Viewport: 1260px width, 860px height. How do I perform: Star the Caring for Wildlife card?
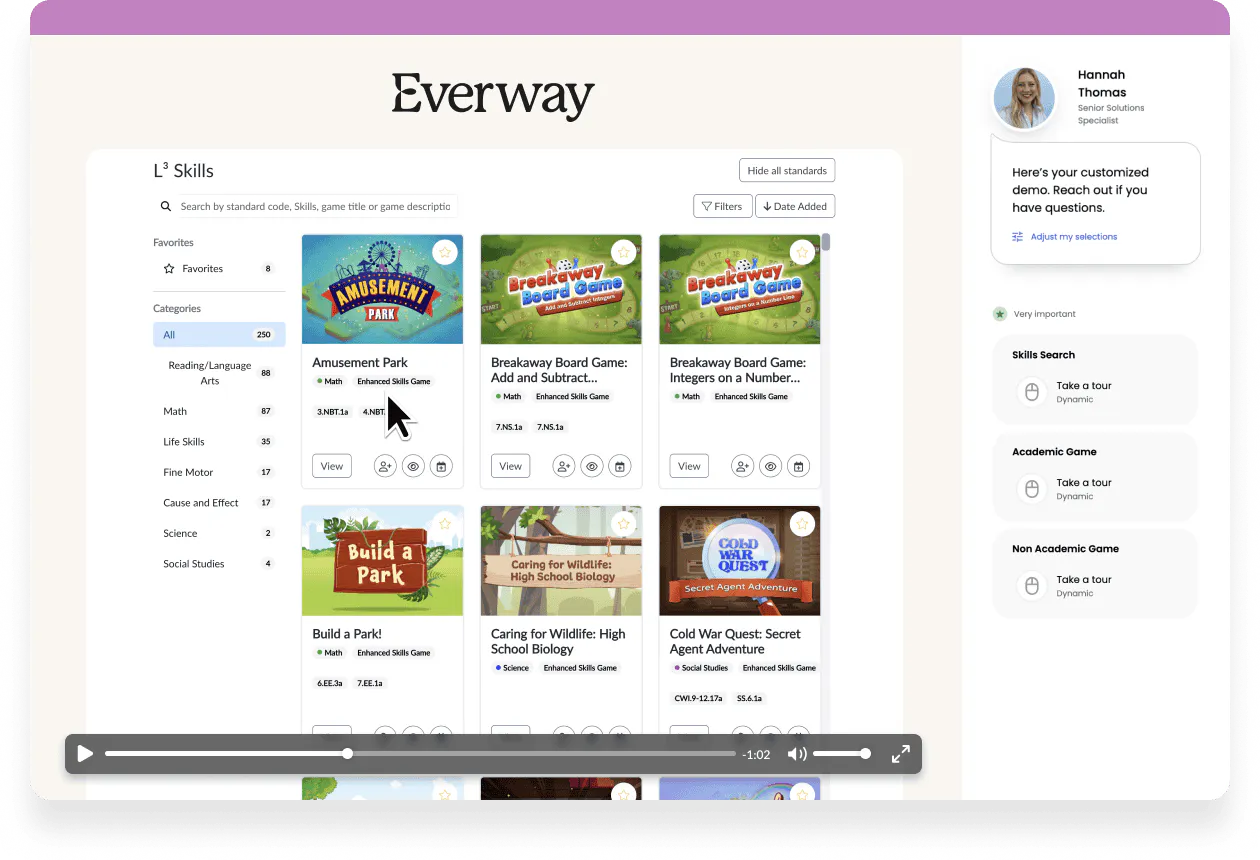(624, 523)
